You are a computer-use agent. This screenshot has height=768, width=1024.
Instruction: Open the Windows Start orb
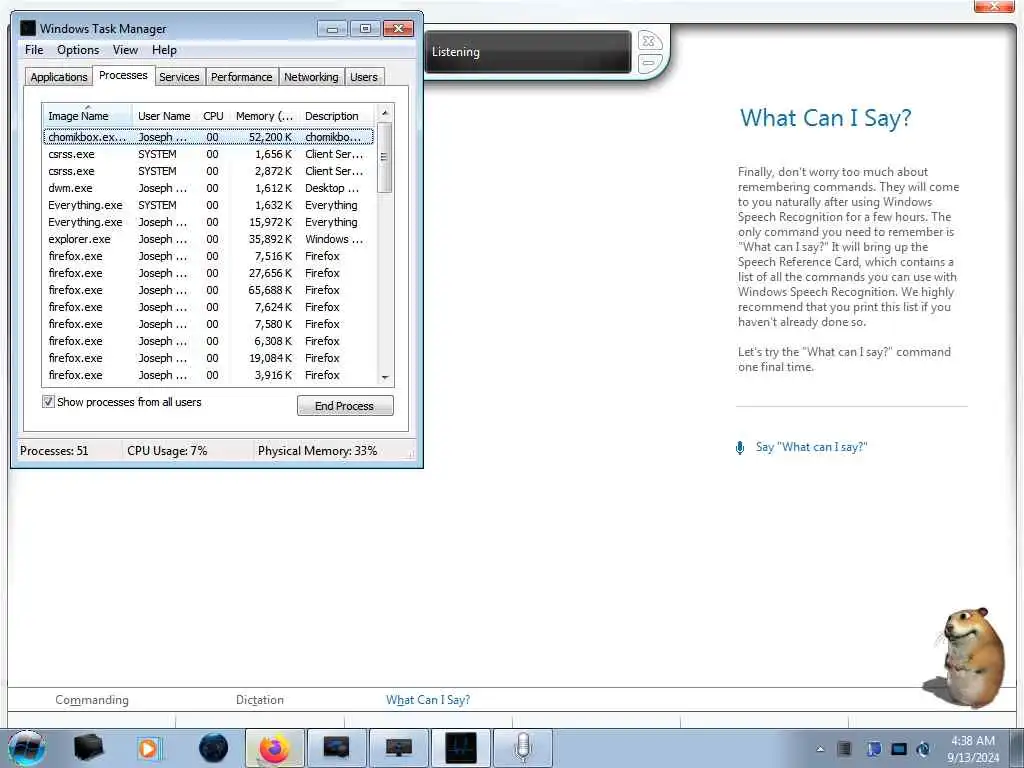click(27, 748)
